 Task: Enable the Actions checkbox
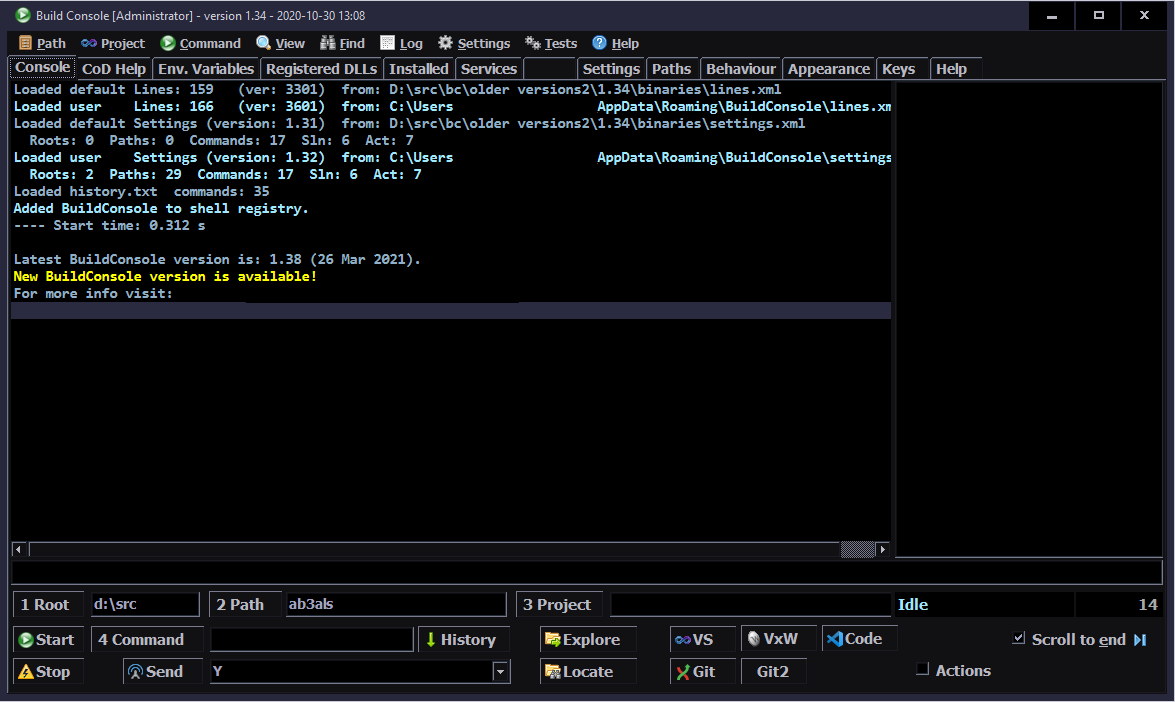(922, 669)
